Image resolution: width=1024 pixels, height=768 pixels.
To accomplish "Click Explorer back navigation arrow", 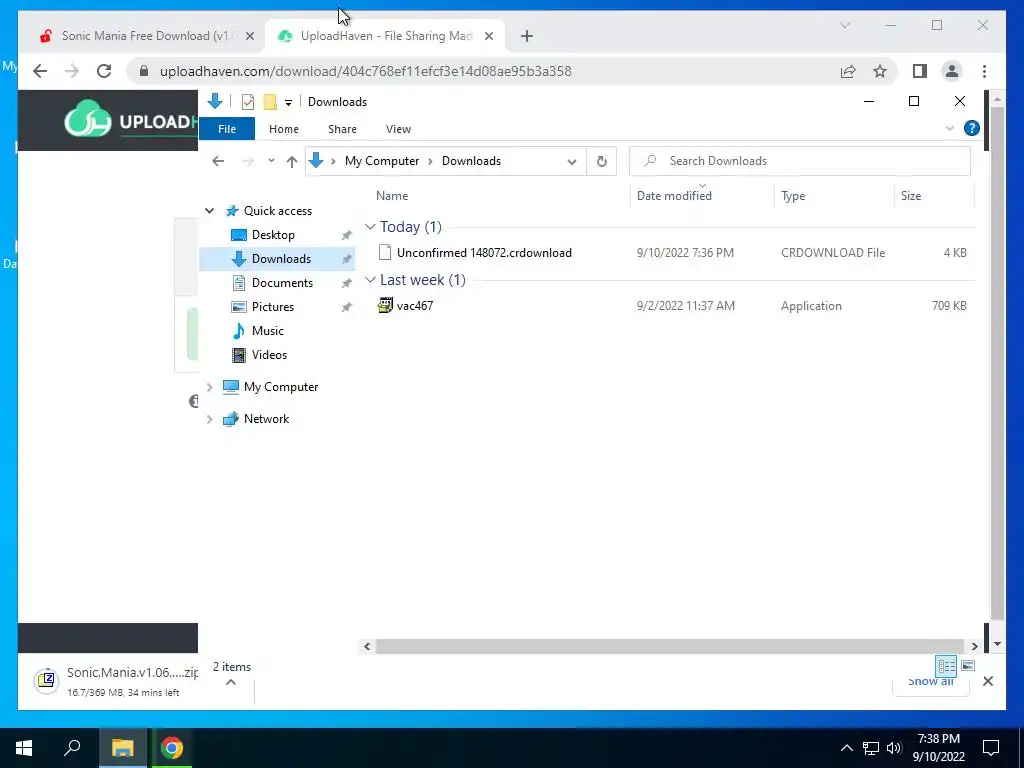I will pos(218,161).
